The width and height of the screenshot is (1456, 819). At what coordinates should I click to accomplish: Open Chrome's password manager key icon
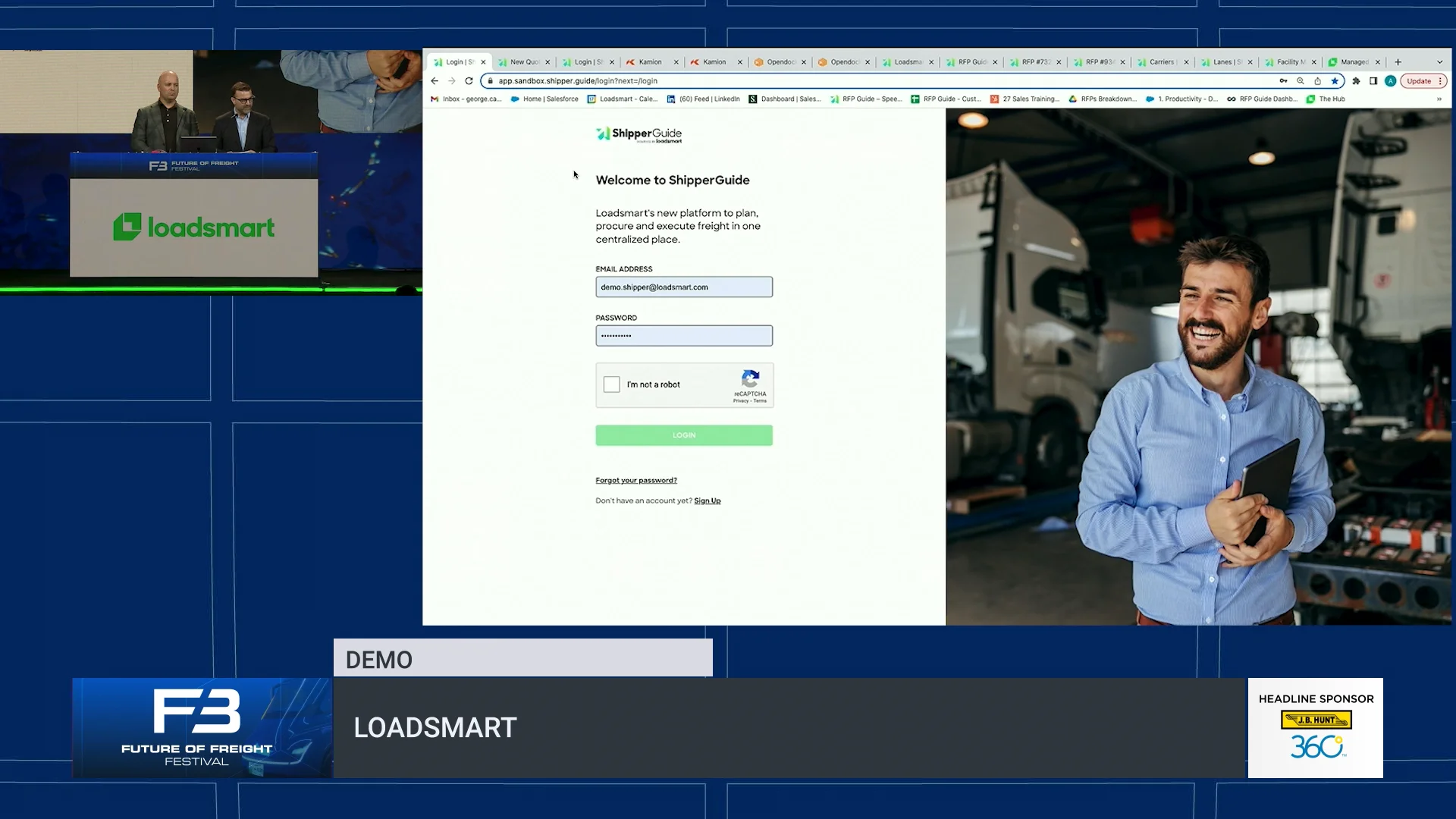point(1283,81)
